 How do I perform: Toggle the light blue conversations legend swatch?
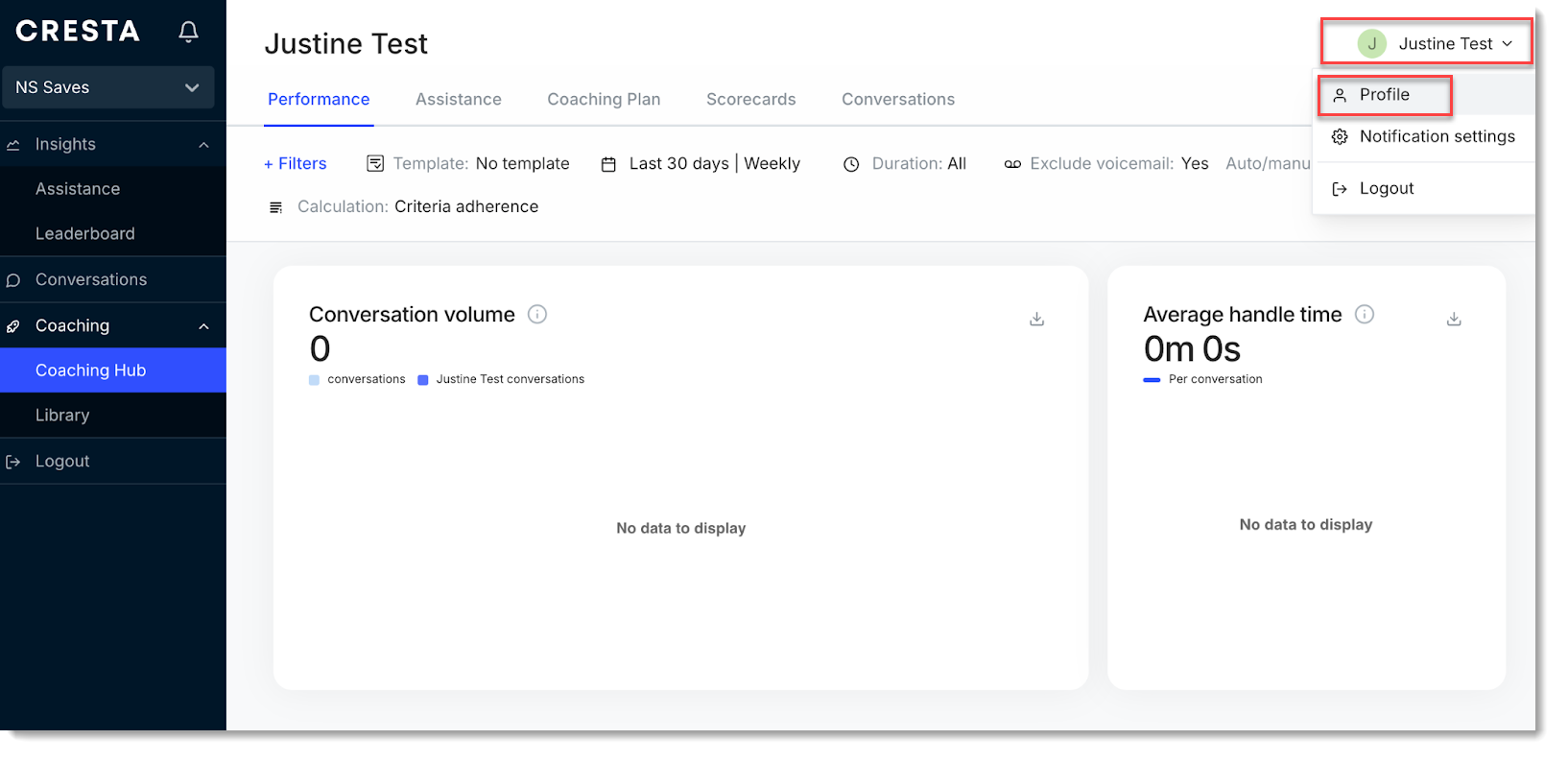tap(314, 380)
